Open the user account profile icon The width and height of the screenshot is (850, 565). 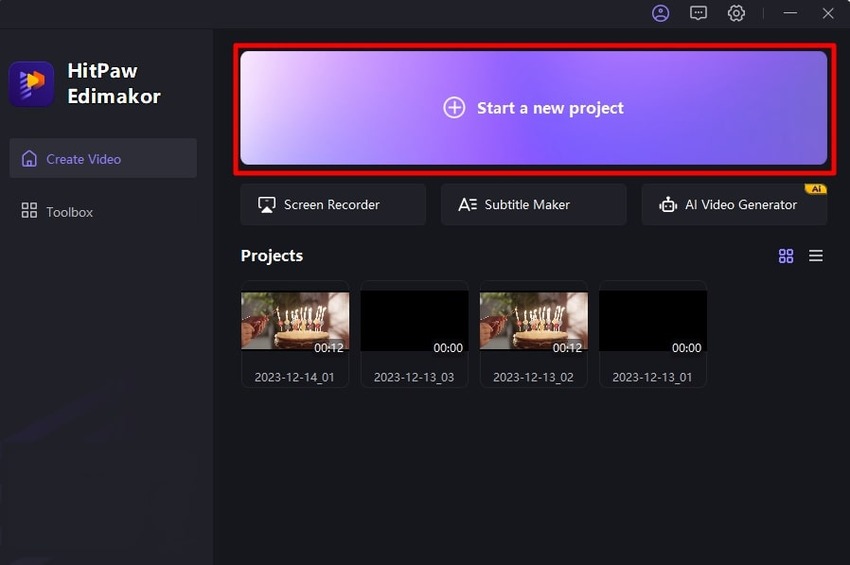pos(660,13)
